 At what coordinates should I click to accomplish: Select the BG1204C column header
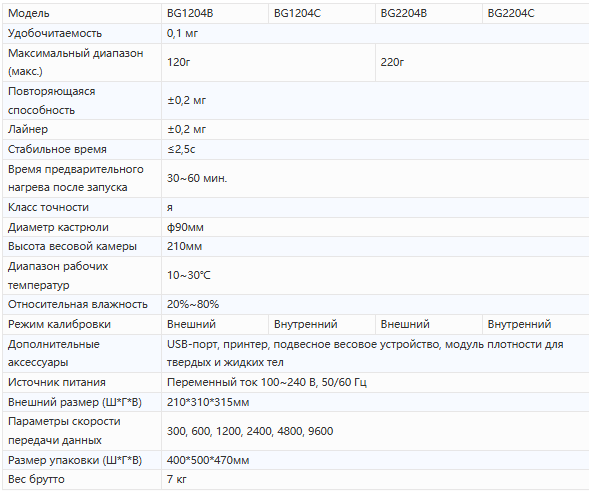[x=296, y=14]
